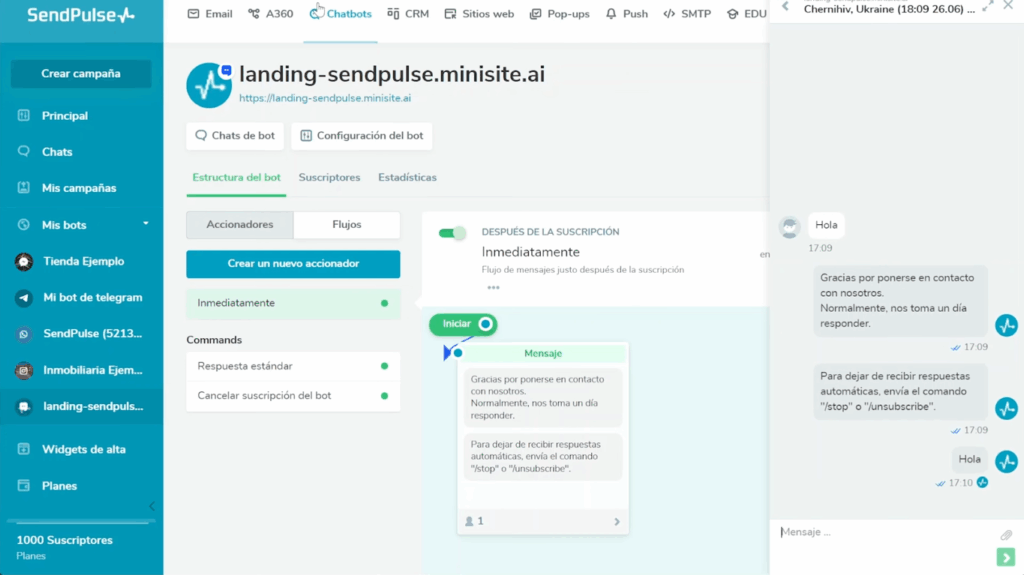Click Crear un nuevo accionador button

coord(293,264)
